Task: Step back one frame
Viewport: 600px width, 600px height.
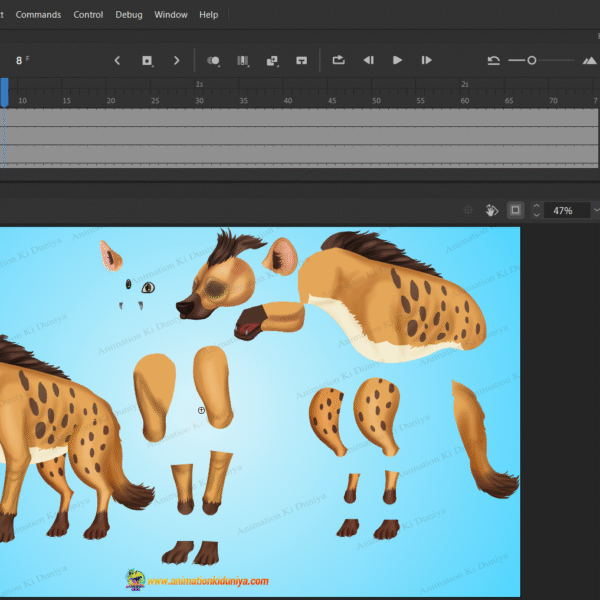Action: click(368, 60)
